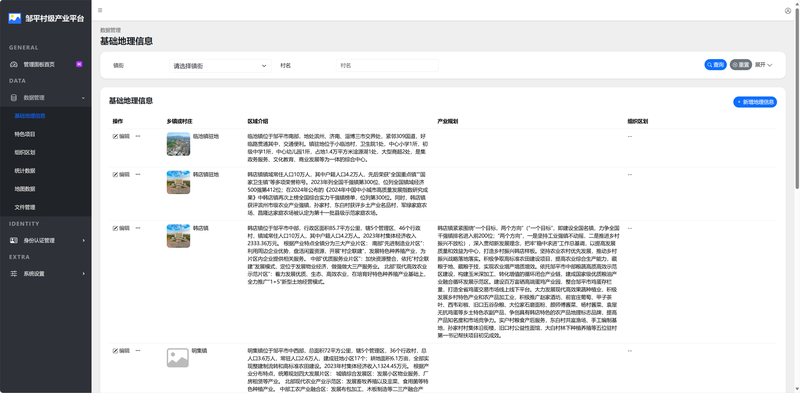Click the 邹平村级产业平台 logo icon
The height and width of the screenshot is (393, 800).
click(14, 18)
